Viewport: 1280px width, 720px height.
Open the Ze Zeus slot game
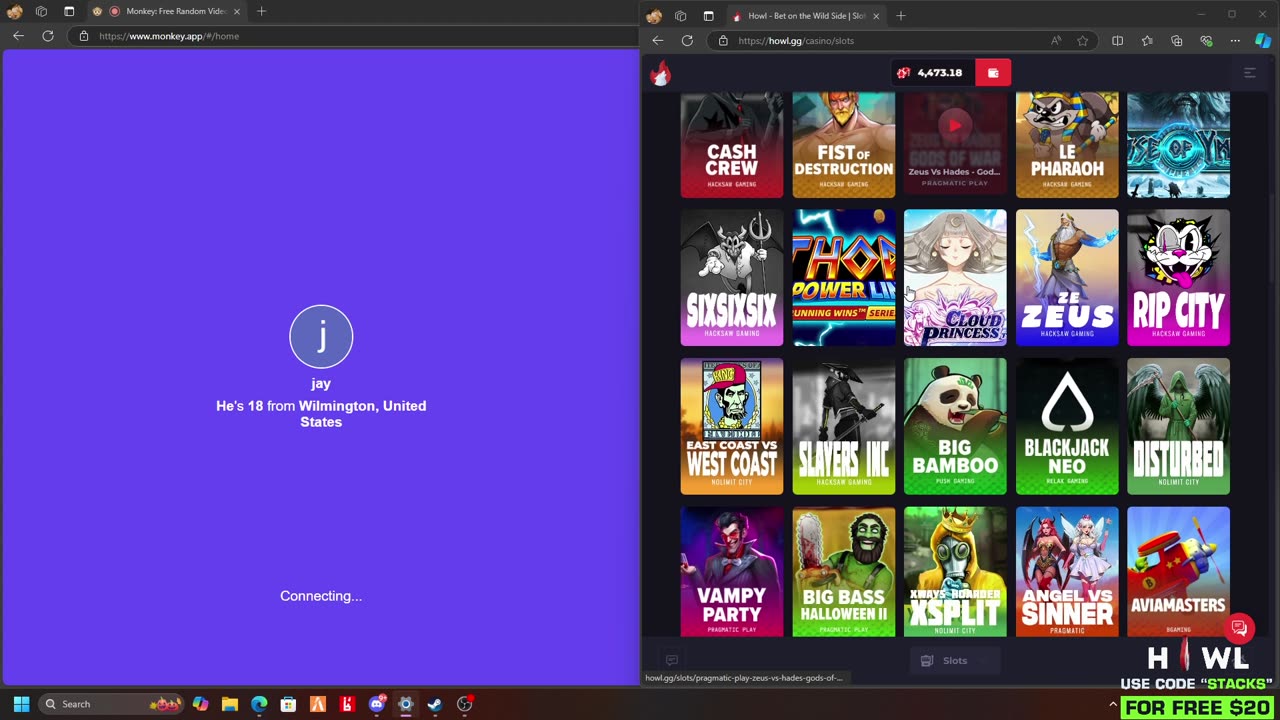pyautogui.click(x=1067, y=277)
